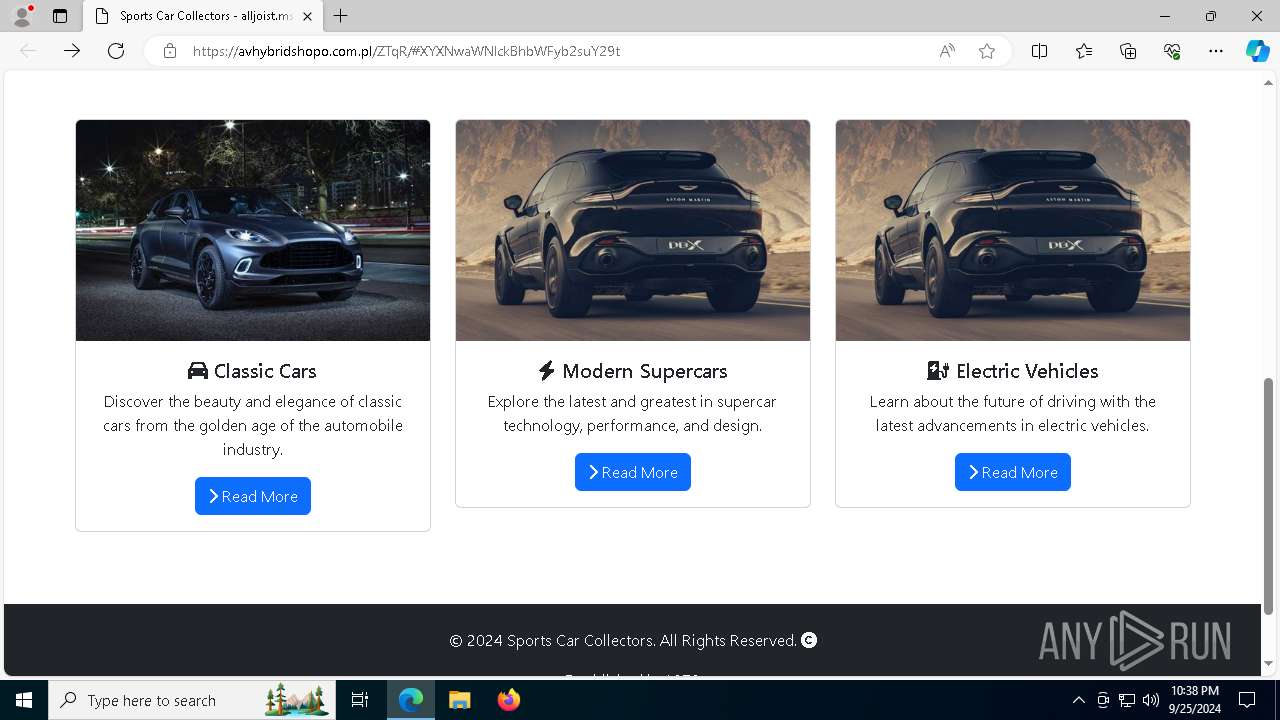Open Settings and more ellipsis menu
This screenshot has width=1280, height=720.
1216,51
